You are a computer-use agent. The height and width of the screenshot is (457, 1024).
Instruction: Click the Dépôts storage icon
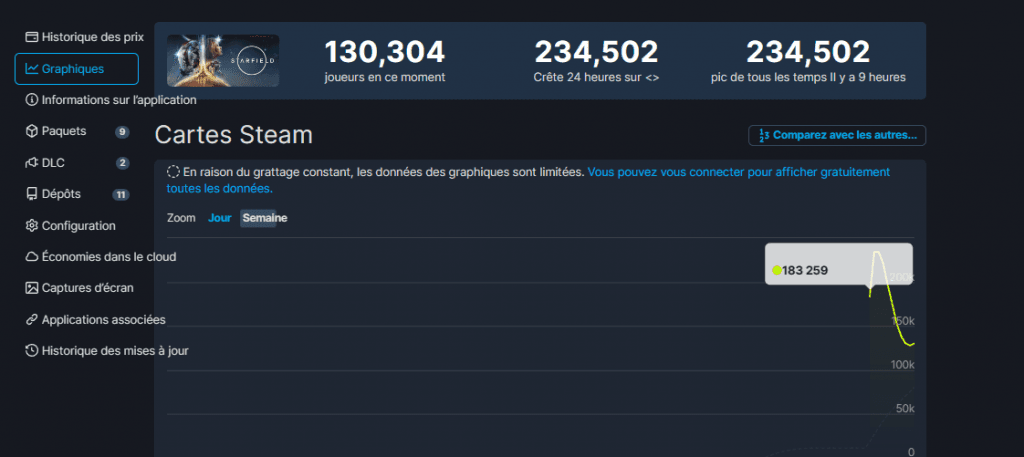point(32,194)
